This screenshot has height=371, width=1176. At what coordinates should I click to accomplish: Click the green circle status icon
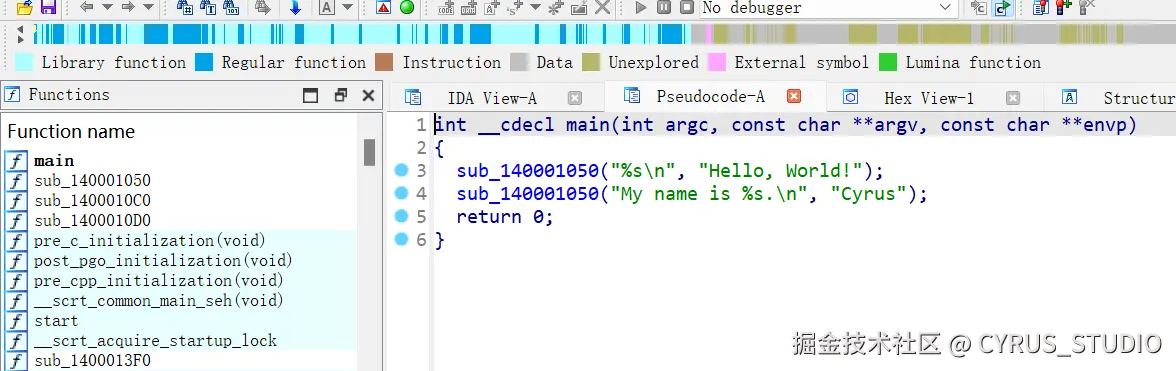pos(406,7)
